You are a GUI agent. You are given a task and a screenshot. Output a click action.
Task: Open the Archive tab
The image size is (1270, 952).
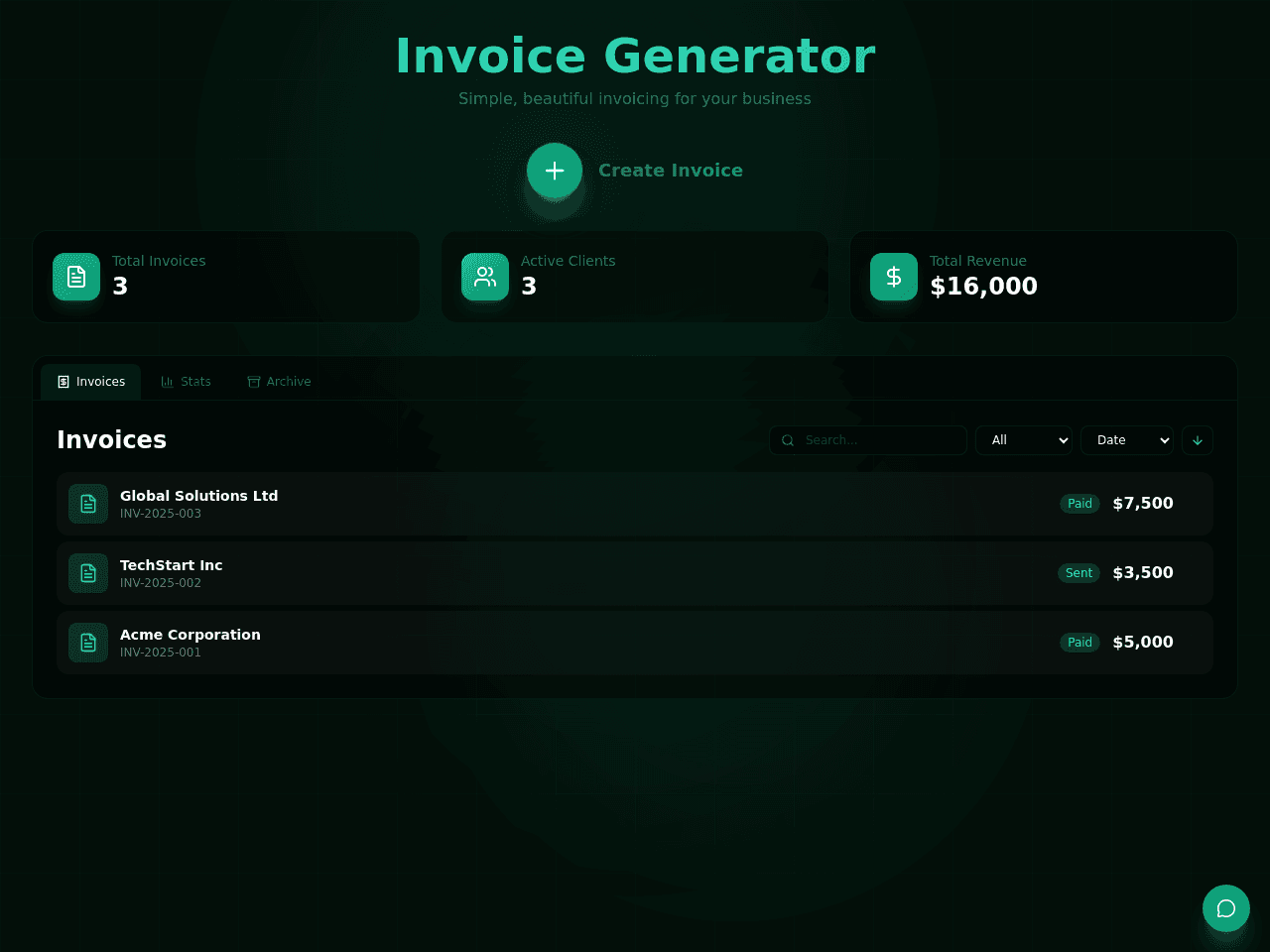[279, 382]
